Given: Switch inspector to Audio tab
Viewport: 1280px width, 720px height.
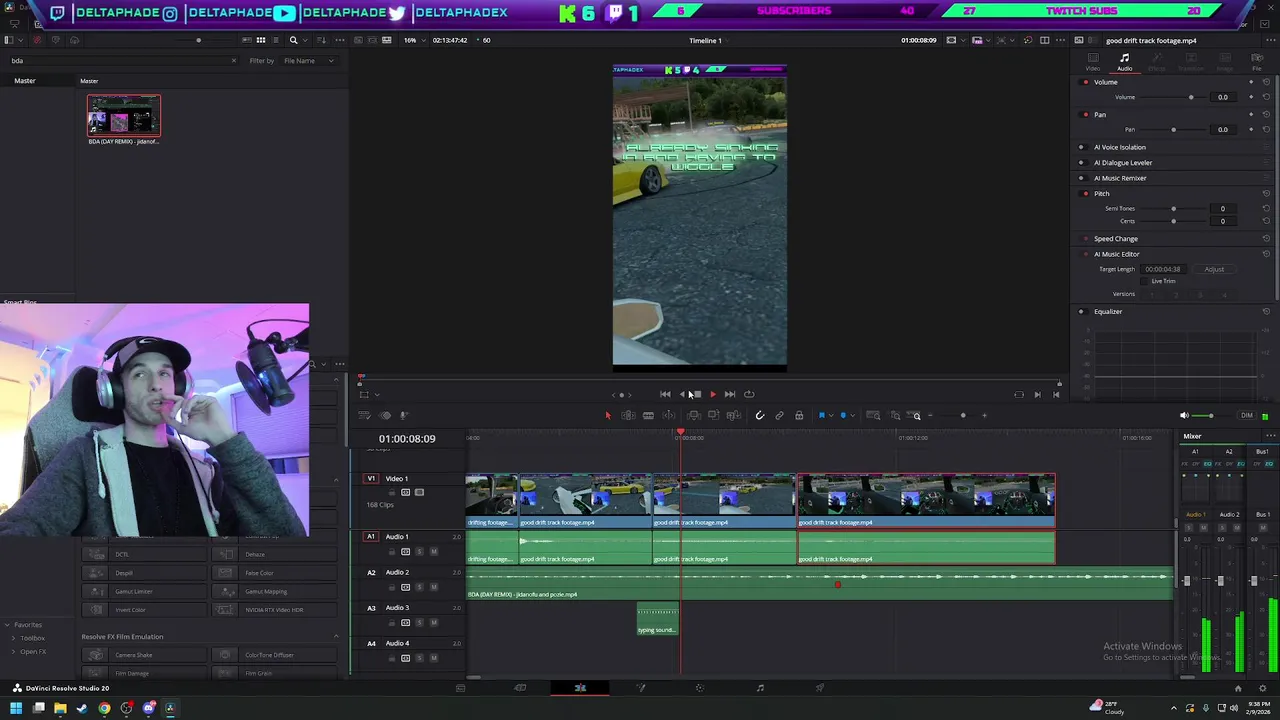Looking at the screenshot, I should [1124, 62].
